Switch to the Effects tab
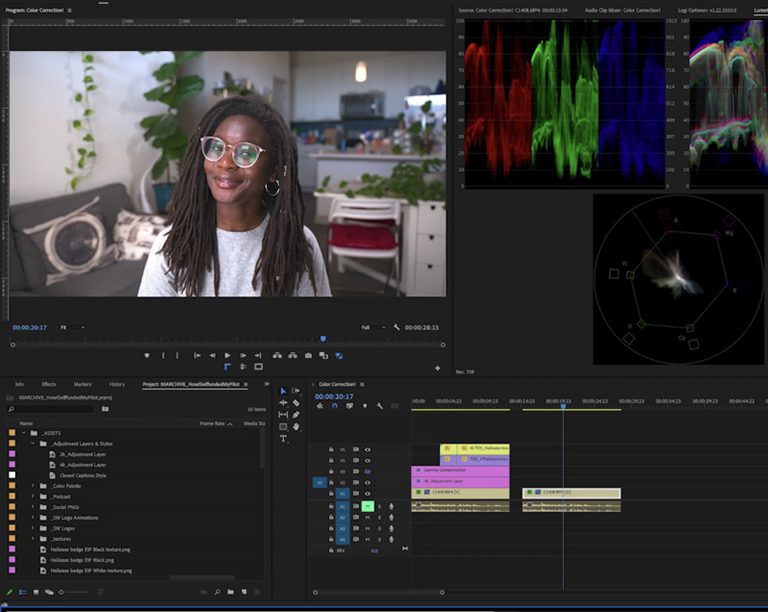 coord(48,384)
